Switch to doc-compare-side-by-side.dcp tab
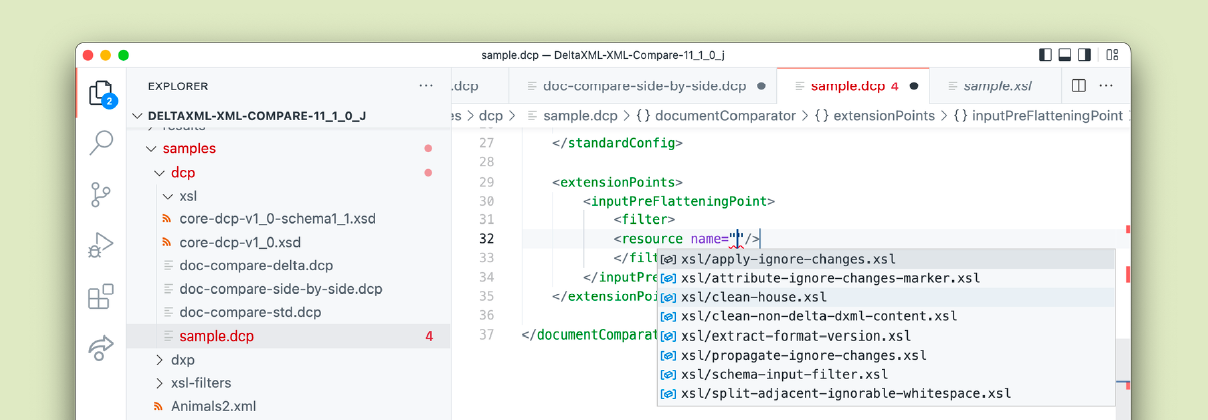 point(644,86)
